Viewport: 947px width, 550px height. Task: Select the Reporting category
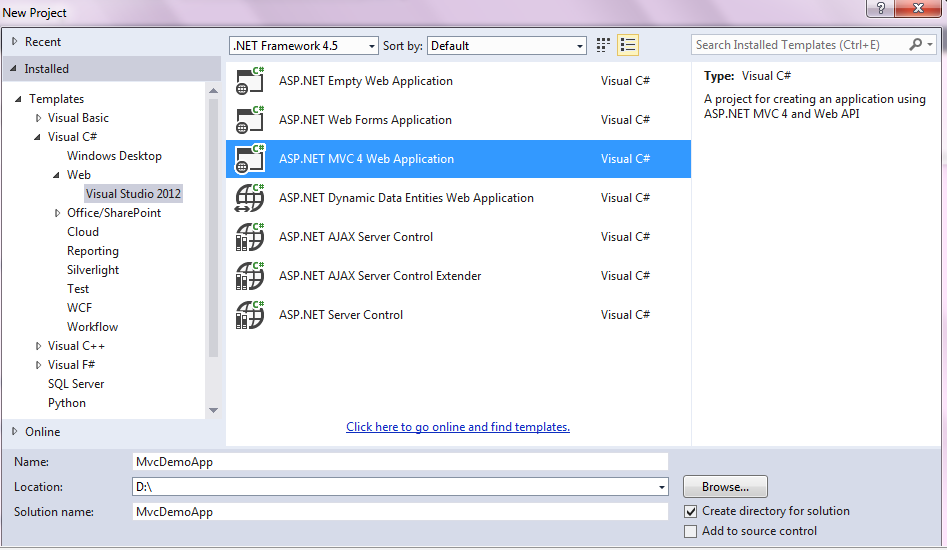(92, 251)
